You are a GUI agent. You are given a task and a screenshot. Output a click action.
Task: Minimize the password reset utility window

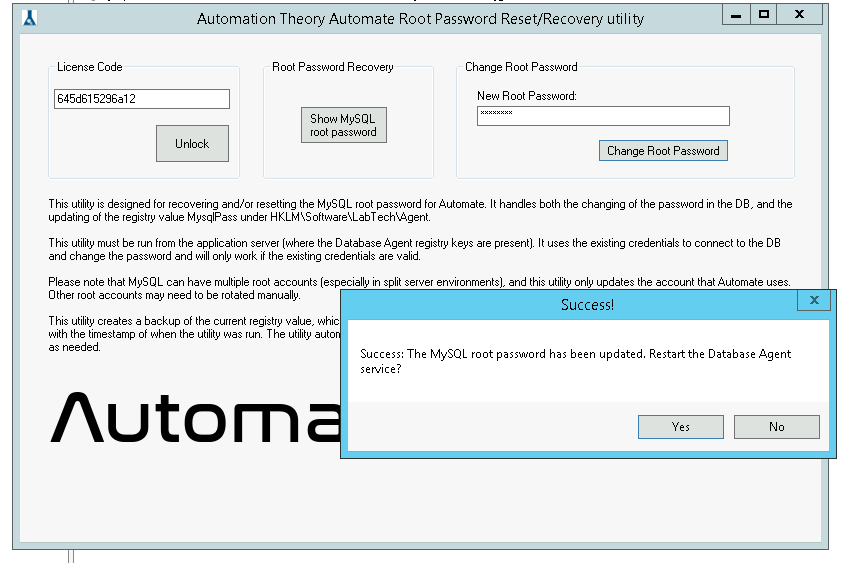pos(735,16)
